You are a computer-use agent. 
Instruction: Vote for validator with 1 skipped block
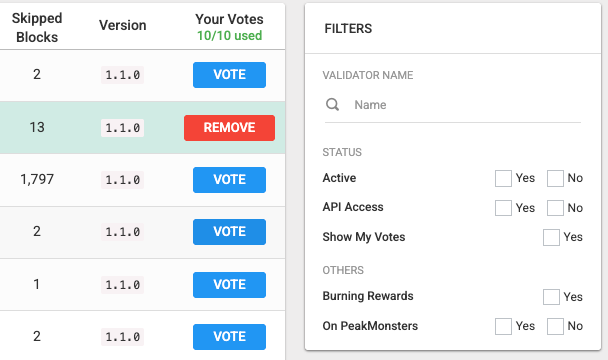[230, 285]
